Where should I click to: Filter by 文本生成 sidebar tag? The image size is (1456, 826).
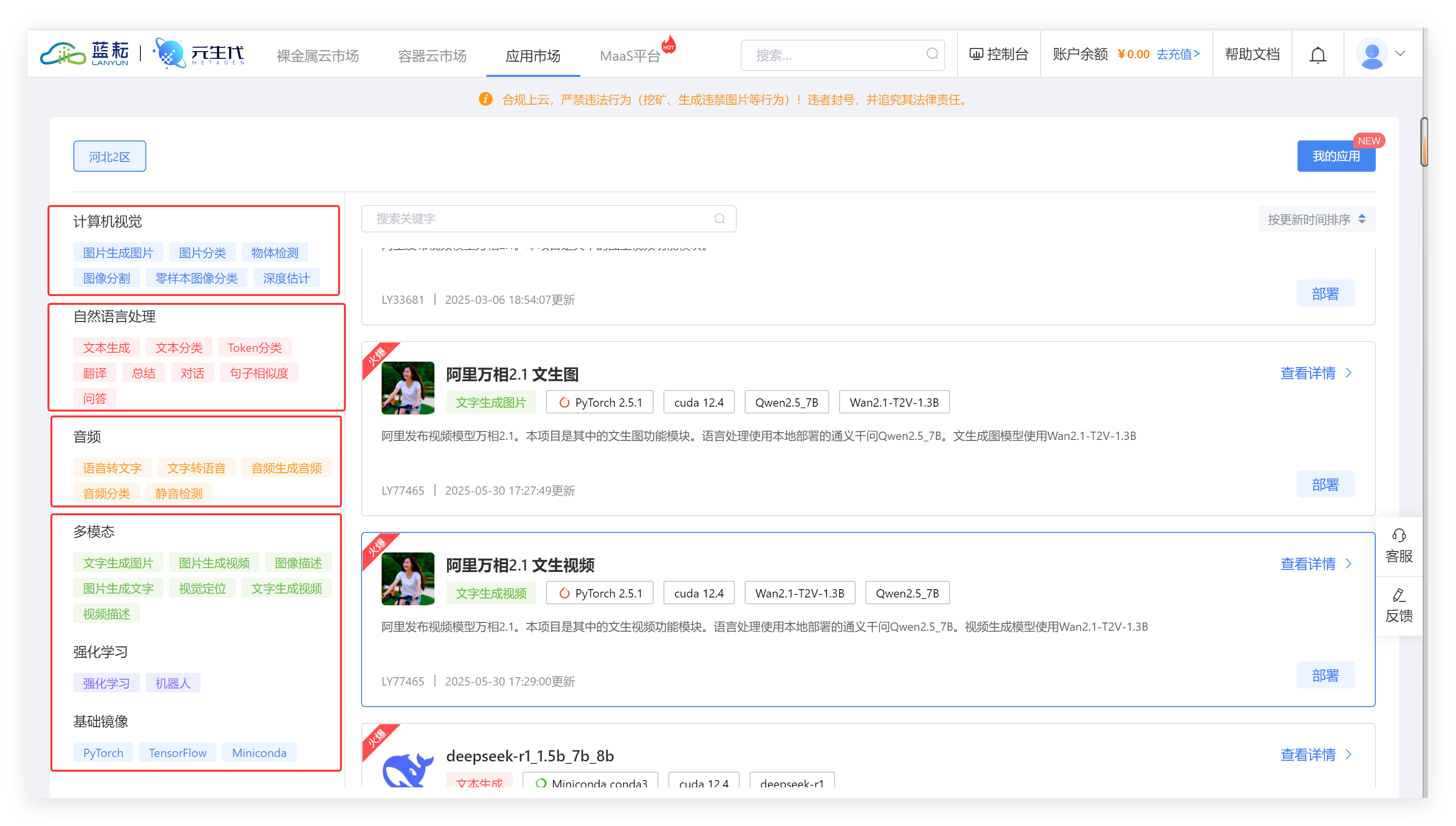[106, 348]
